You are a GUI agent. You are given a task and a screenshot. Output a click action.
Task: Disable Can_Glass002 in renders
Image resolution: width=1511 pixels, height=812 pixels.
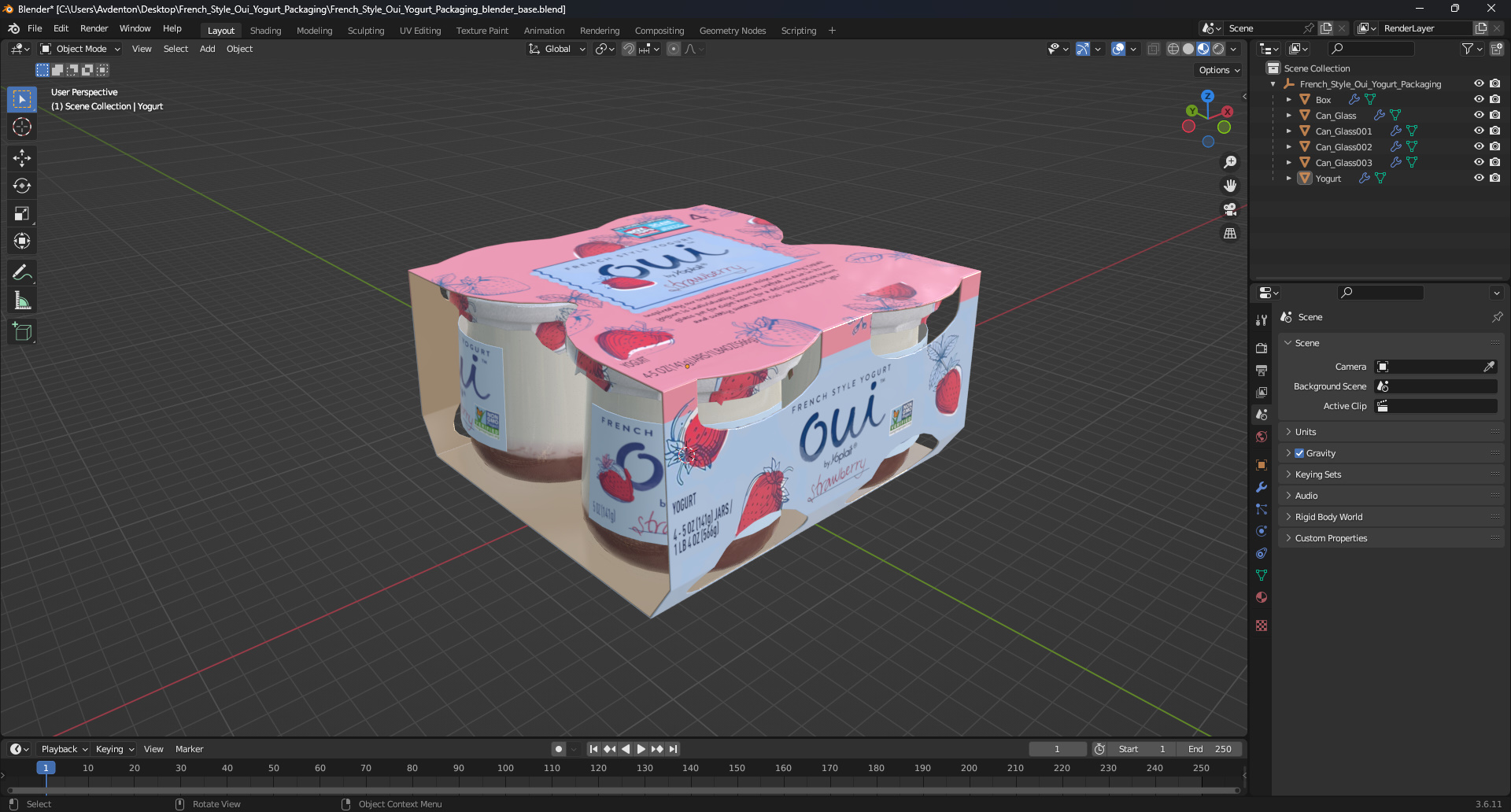[x=1494, y=146]
